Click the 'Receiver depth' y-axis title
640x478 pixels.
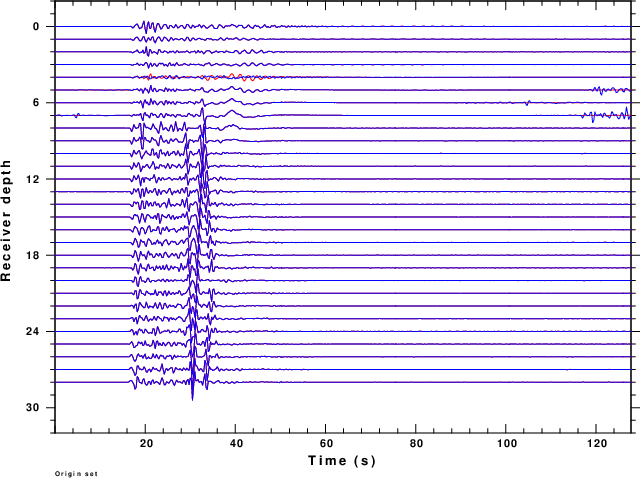pyautogui.click(x=6, y=220)
